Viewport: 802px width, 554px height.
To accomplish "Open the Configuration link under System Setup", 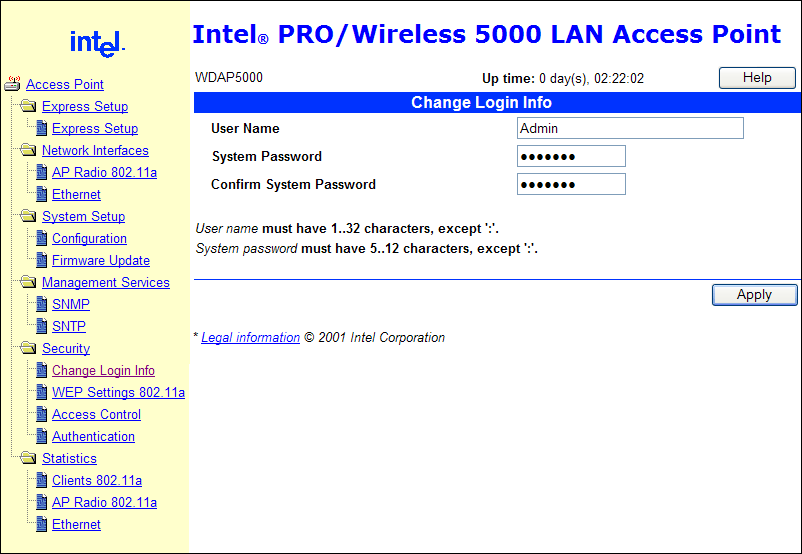I will (89, 238).
